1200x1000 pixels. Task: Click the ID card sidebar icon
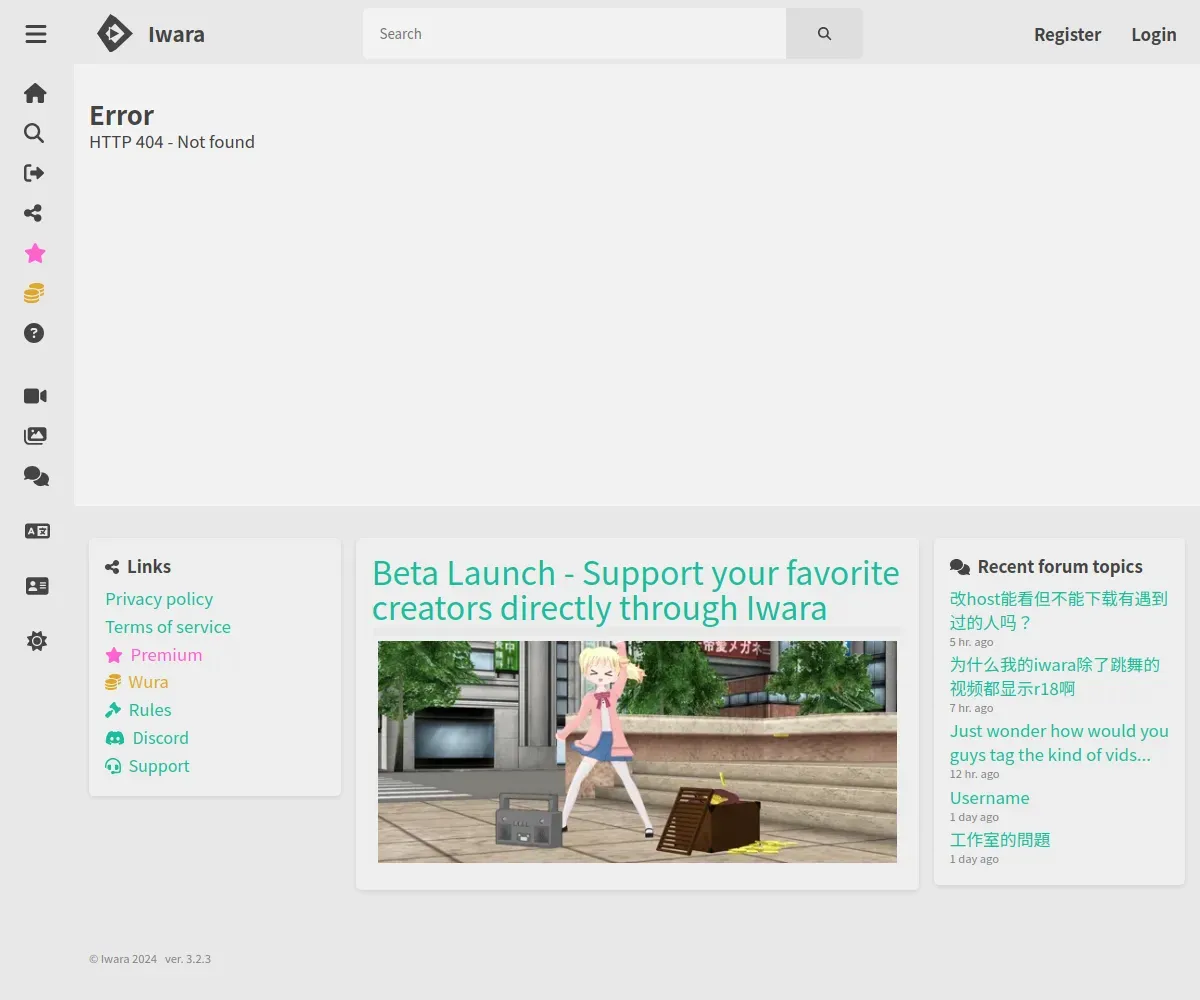tap(37, 586)
